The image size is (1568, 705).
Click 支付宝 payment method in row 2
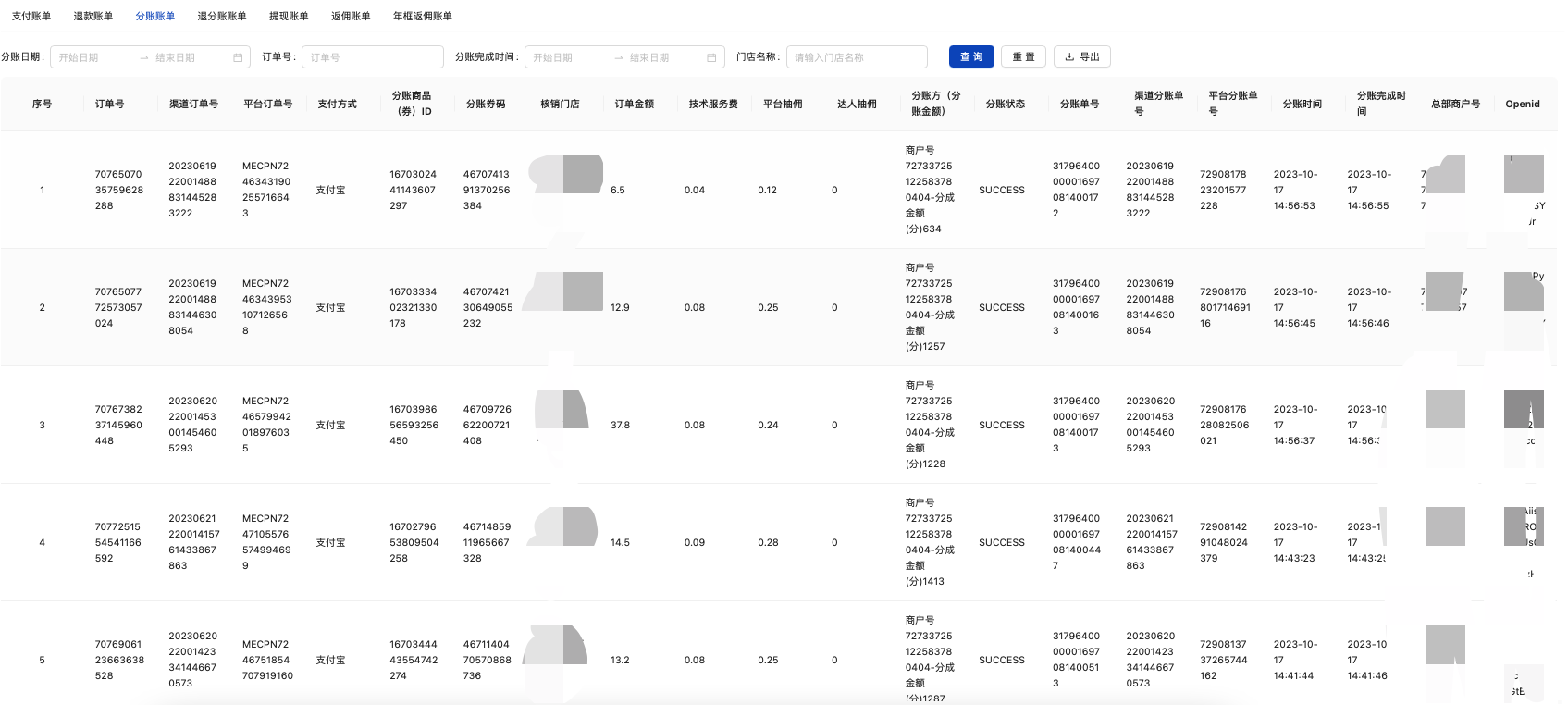tap(330, 307)
